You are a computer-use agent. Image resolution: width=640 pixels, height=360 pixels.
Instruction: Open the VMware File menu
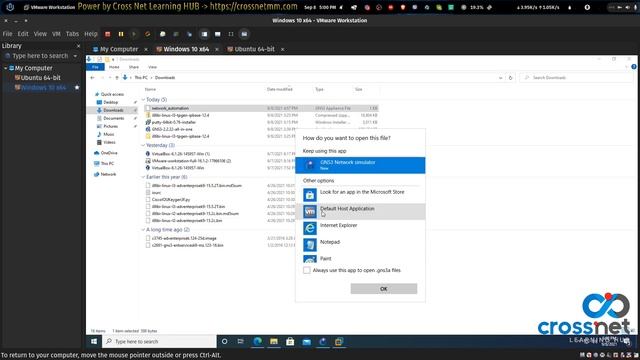point(7,34)
